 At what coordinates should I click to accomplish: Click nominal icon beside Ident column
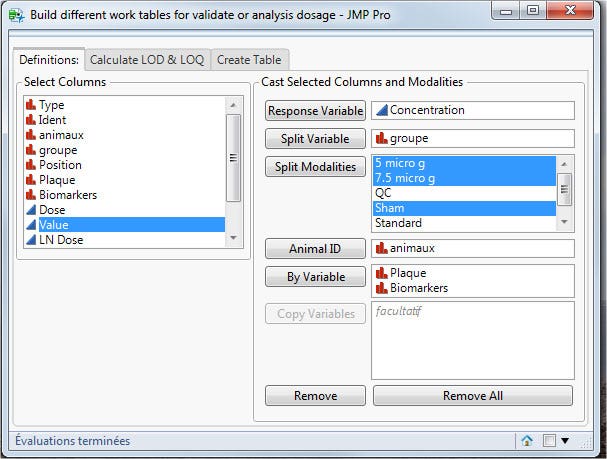[31, 120]
